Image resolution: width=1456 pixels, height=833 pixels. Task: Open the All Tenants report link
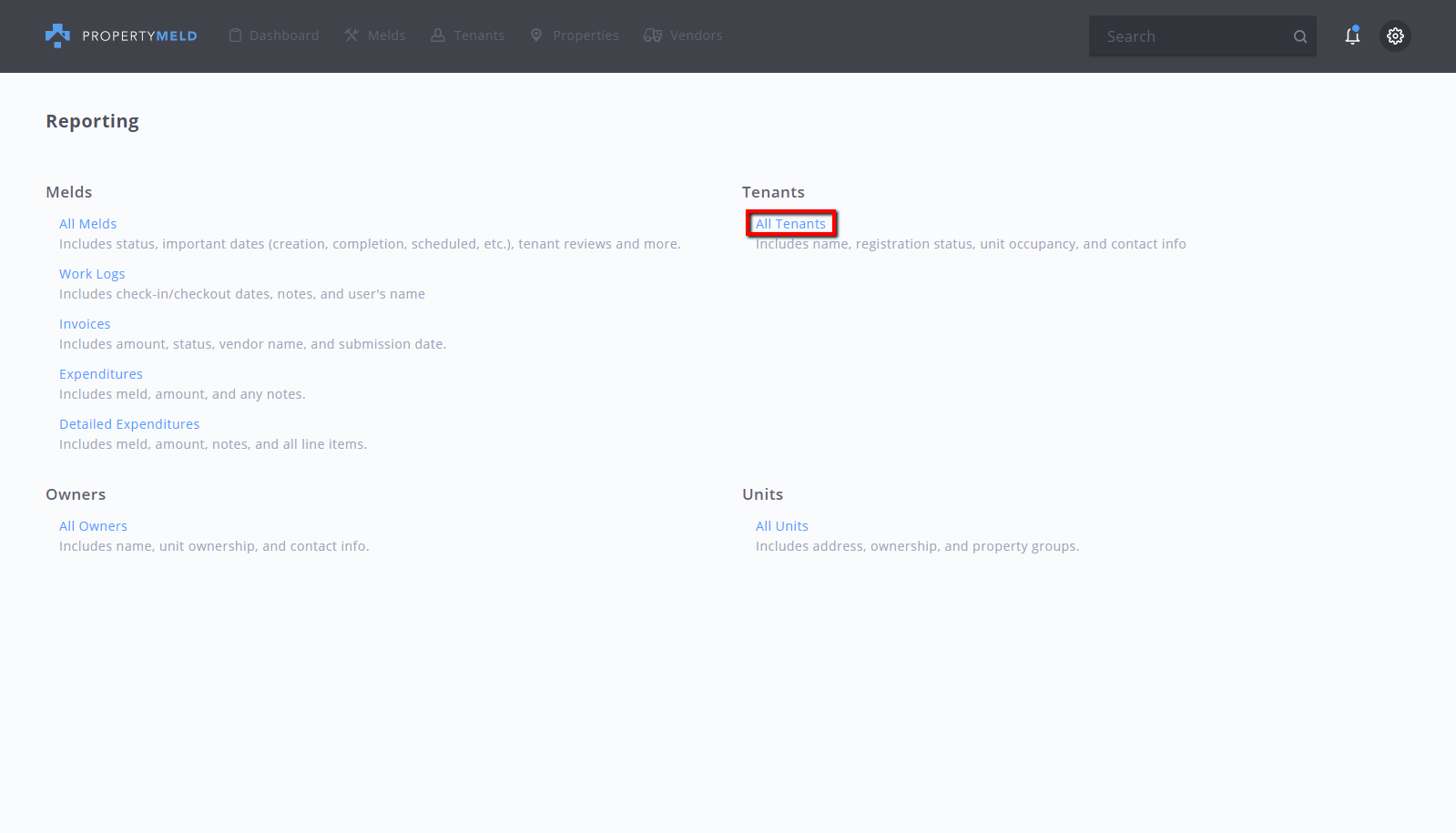tap(790, 224)
